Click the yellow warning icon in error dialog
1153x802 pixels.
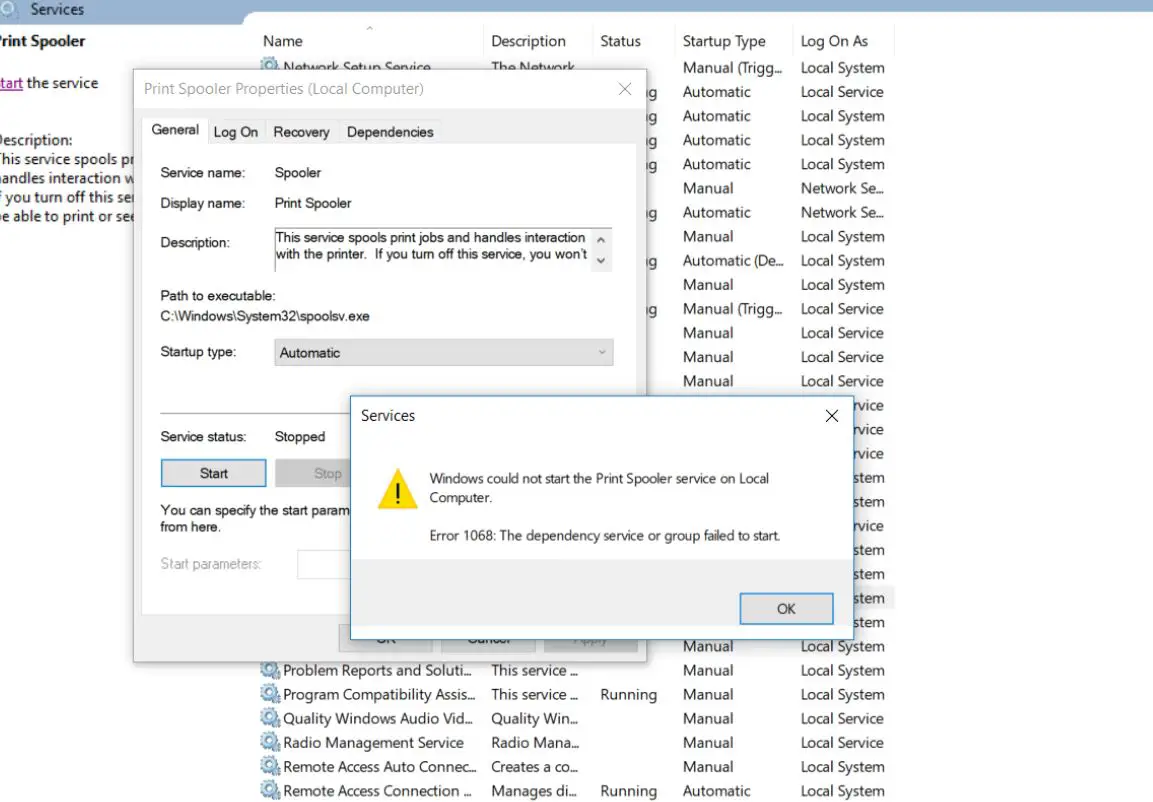397,489
